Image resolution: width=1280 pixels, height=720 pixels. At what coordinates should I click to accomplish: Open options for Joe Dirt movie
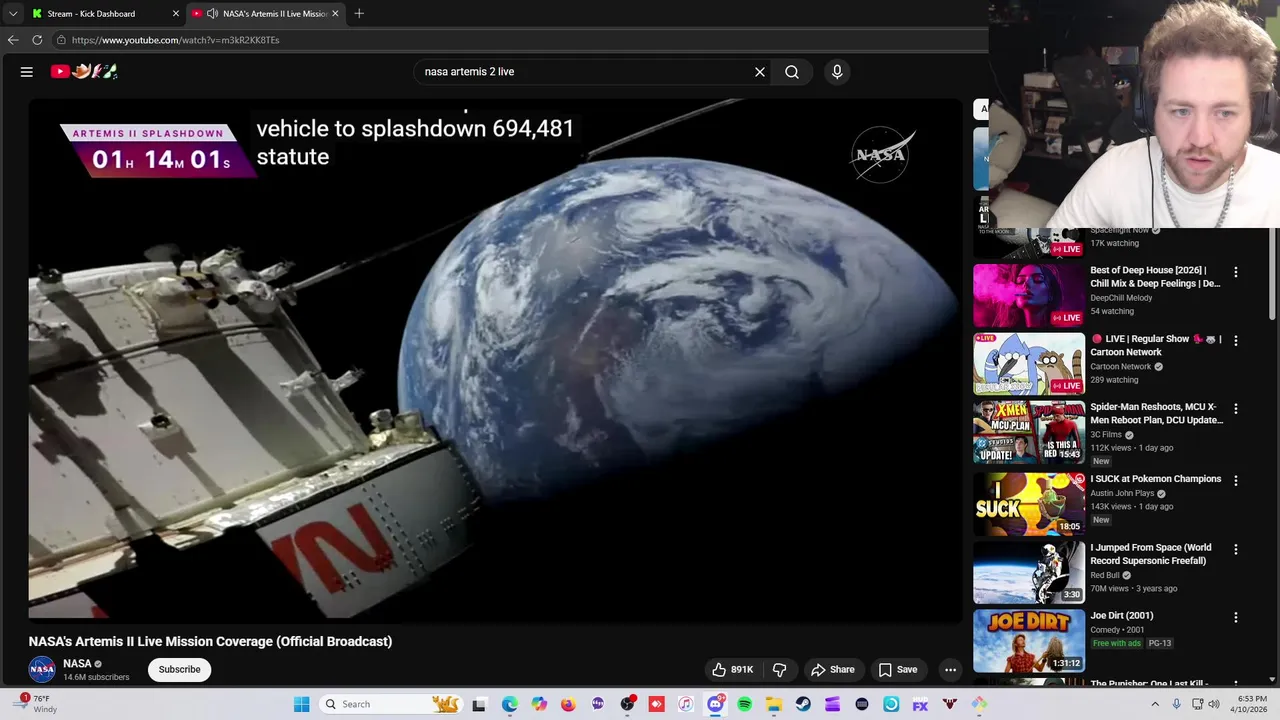point(1236,617)
